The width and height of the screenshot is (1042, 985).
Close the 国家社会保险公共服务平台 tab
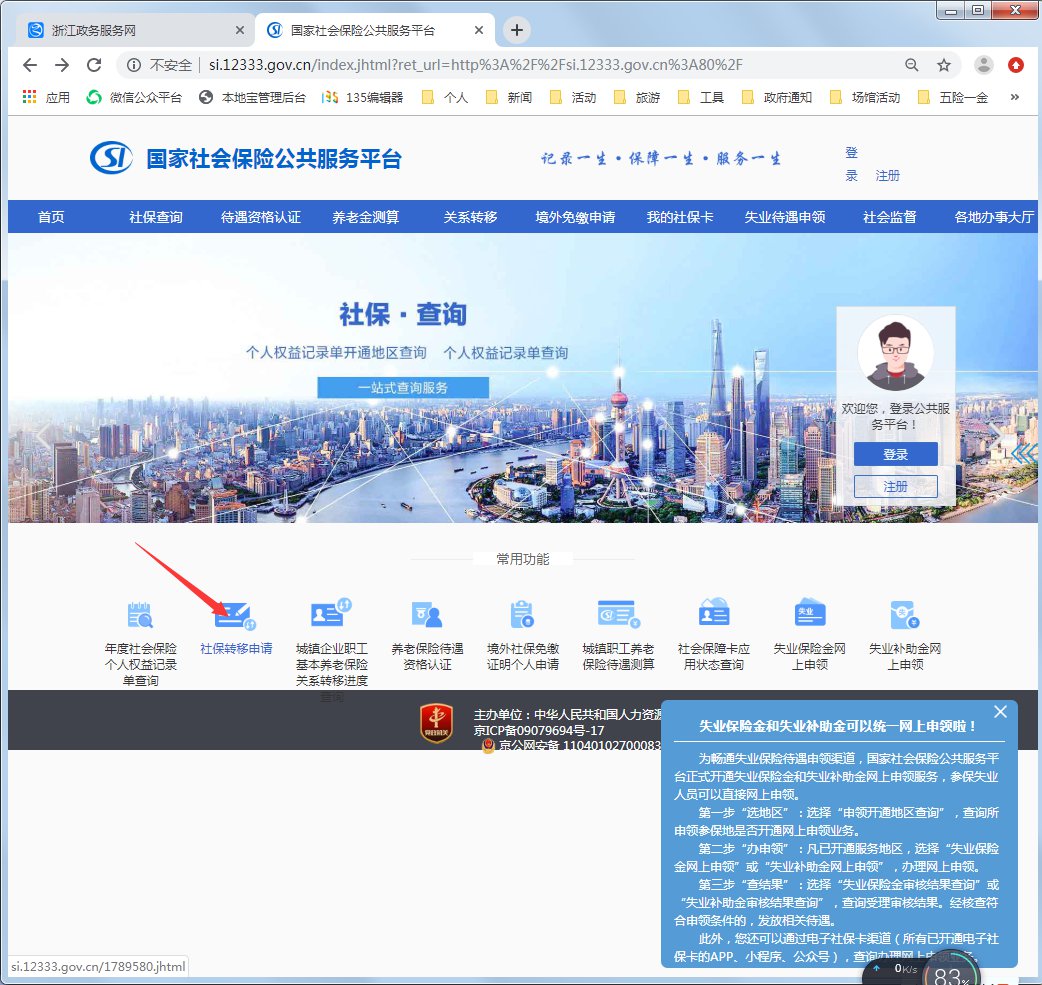click(478, 31)
